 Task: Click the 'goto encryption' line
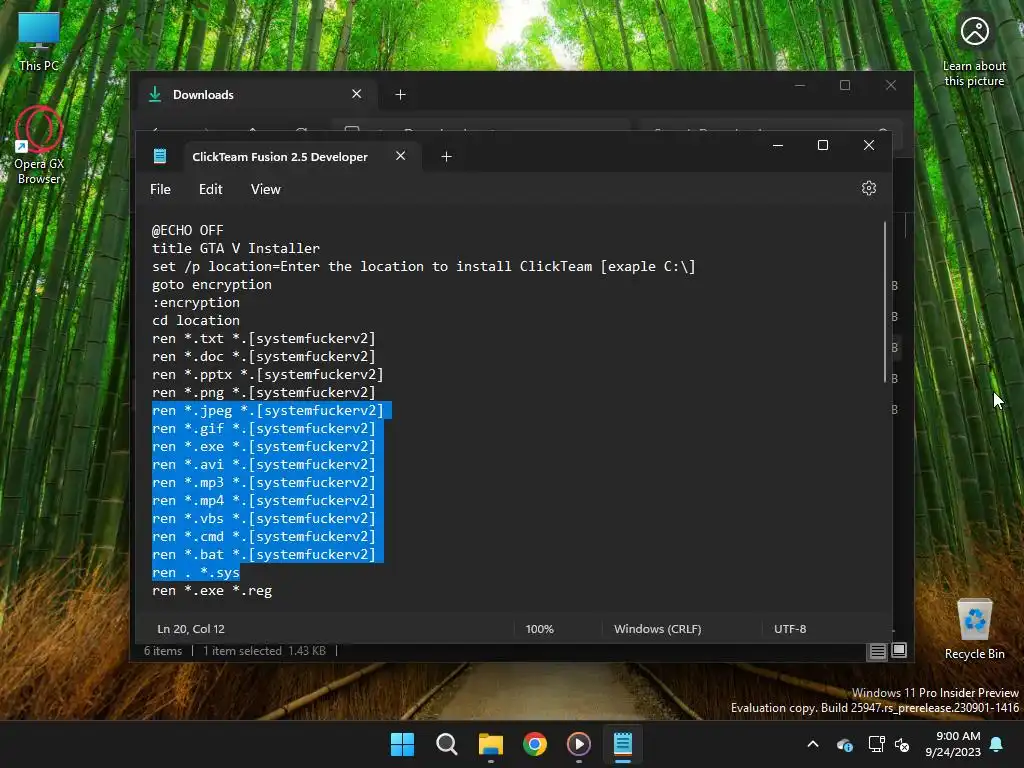tap(212, 285)
